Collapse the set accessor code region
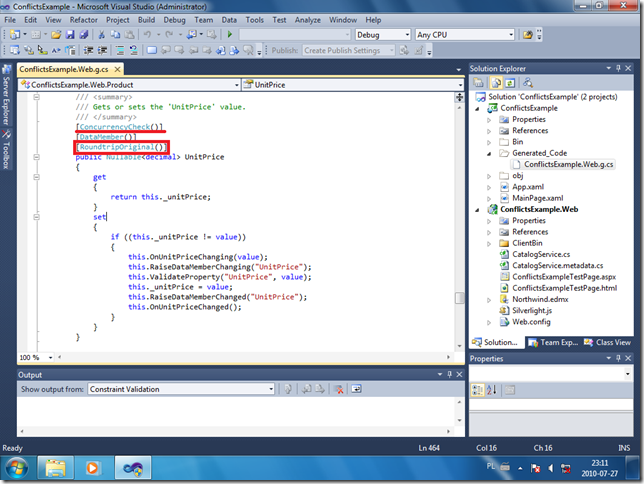 (x=37, y=217)
